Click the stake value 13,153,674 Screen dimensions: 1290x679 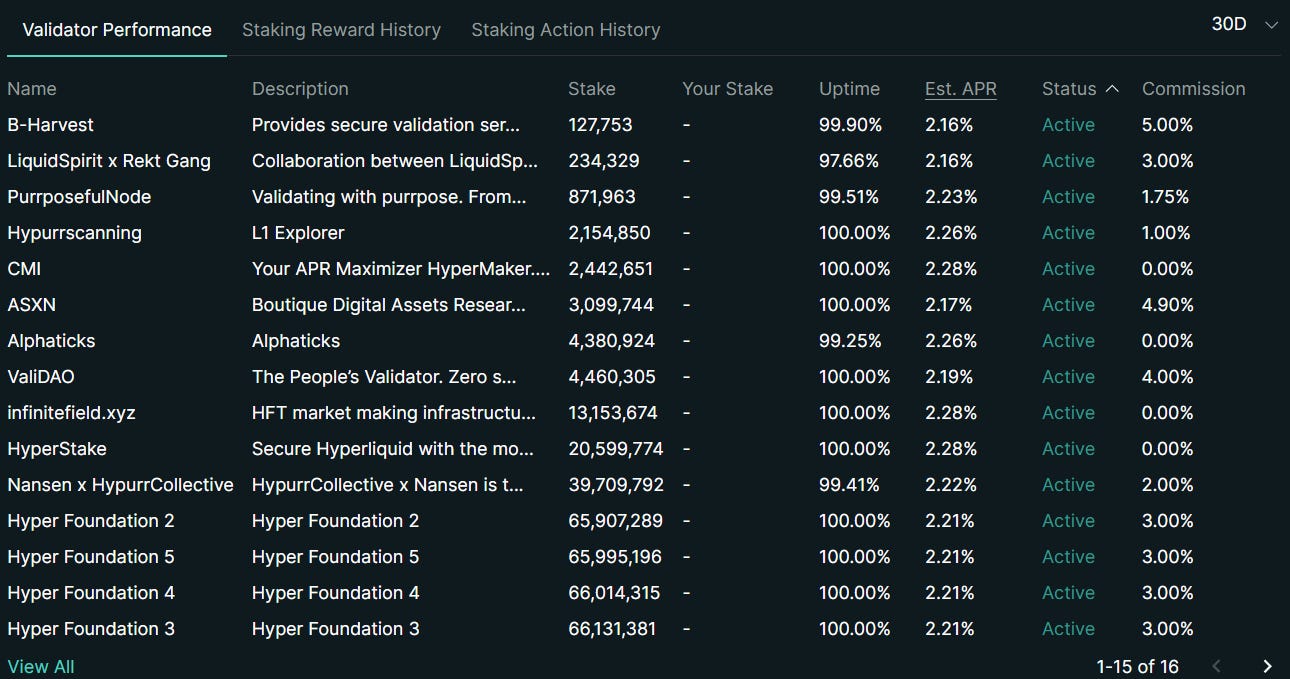tap(613, 413)
